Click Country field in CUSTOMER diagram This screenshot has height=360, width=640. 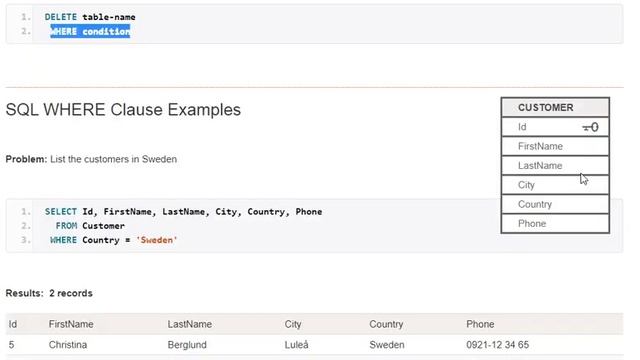tap(555, 204)
